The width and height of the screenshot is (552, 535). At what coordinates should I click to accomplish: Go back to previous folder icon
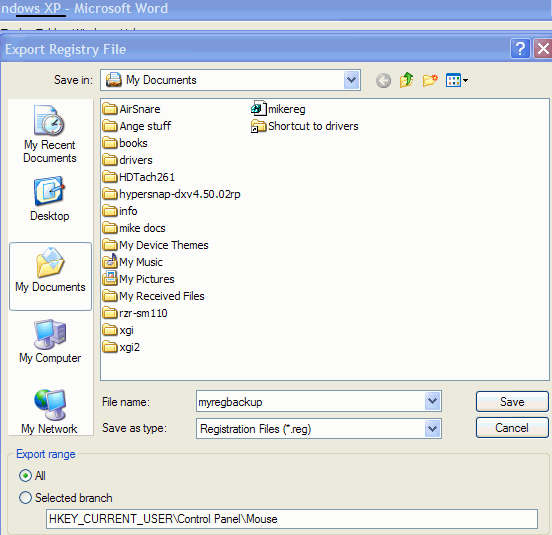pyautogui.click(x=383, y=81)
